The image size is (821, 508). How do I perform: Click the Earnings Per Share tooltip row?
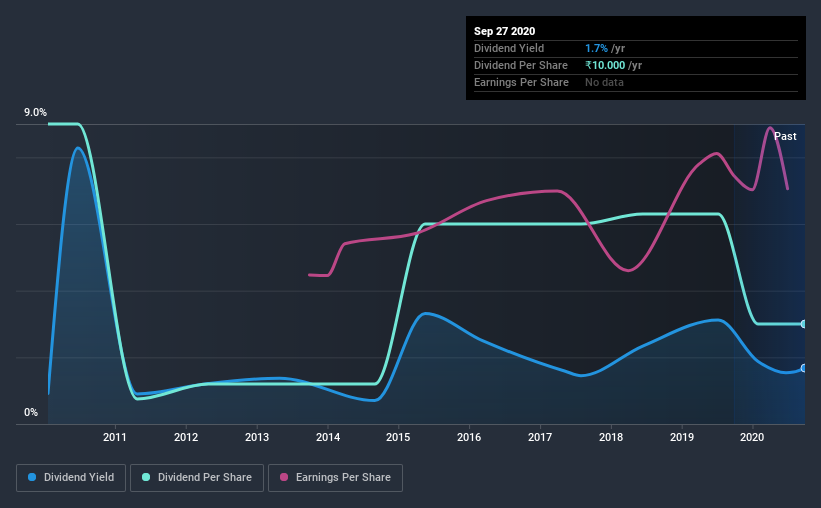(636, 82)
